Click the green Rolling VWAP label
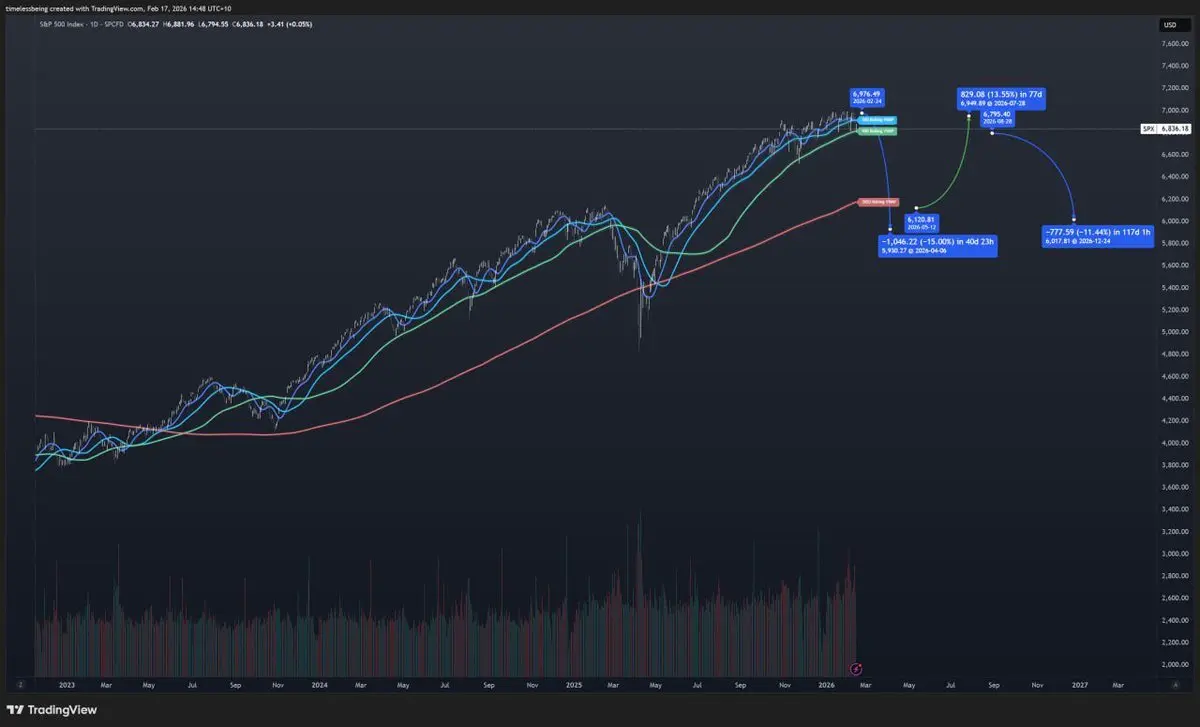The height and width of the screenshot is (727, 1200). click(x=879, y=131)
